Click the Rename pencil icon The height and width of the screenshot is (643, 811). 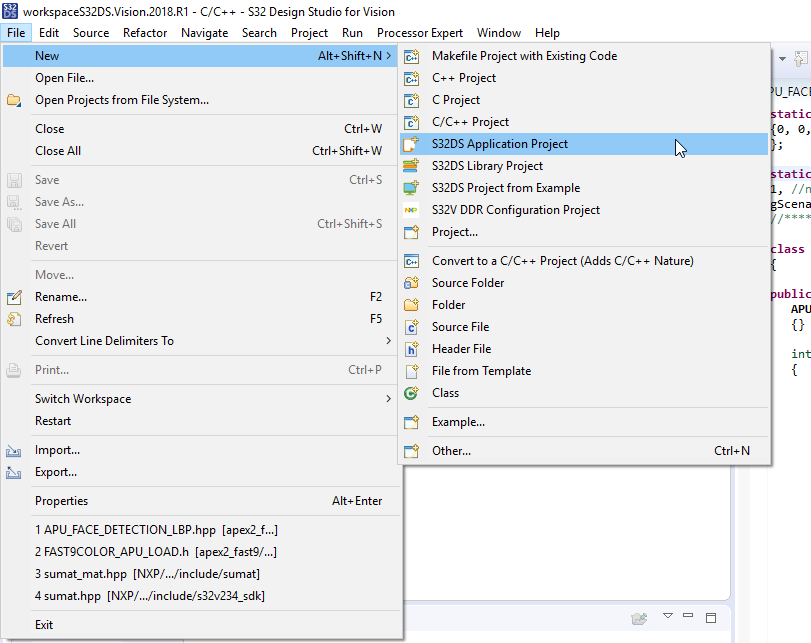tap(14, 297)
